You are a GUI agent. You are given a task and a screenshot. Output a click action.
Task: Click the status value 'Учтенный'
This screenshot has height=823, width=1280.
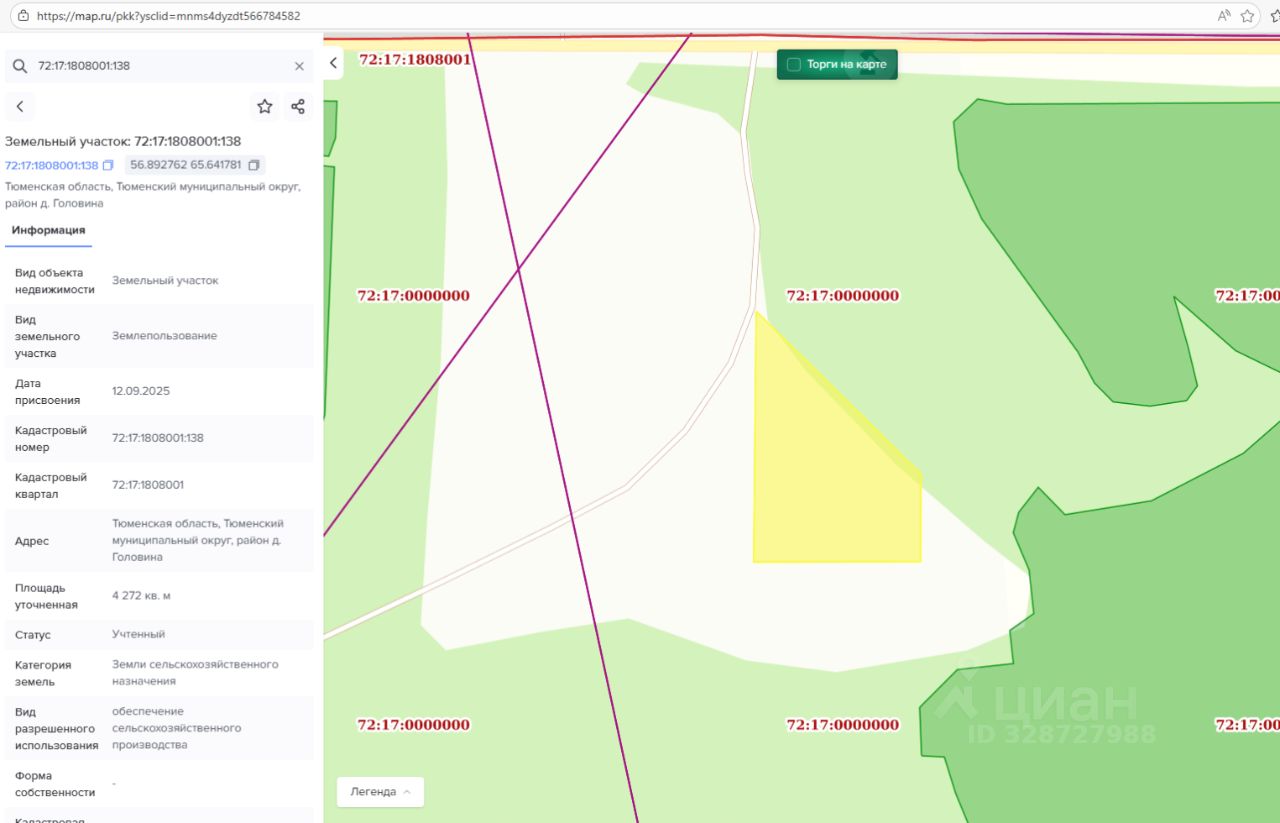click(138, 634)
